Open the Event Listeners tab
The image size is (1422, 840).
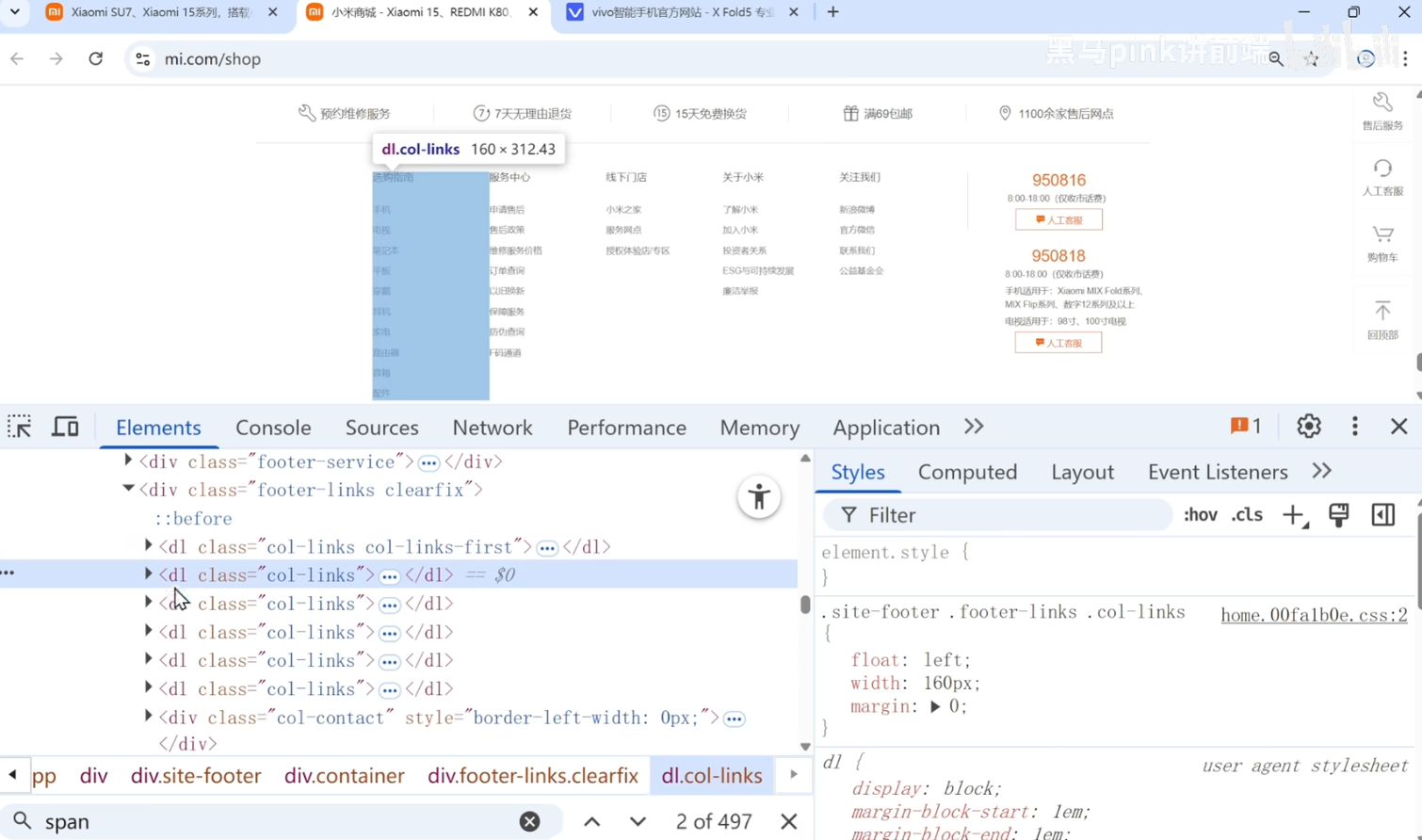(x=1218, y=472)
